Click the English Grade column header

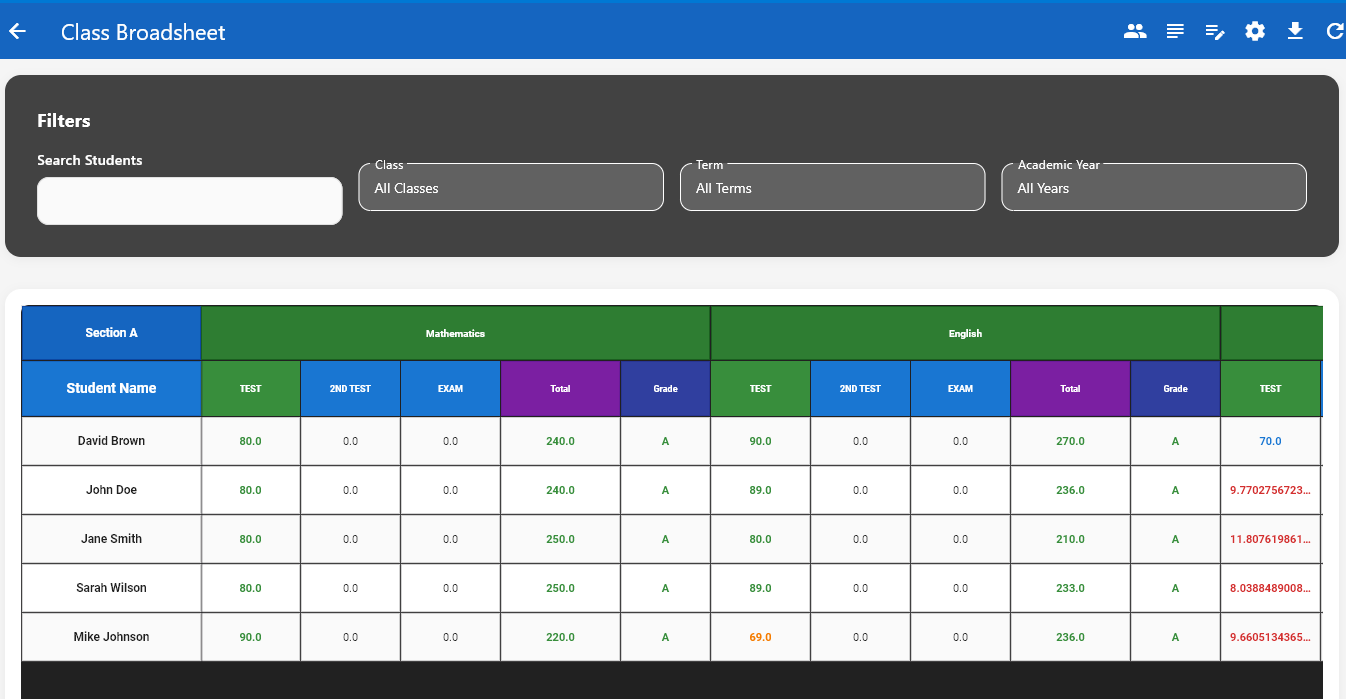(1175, 388)
